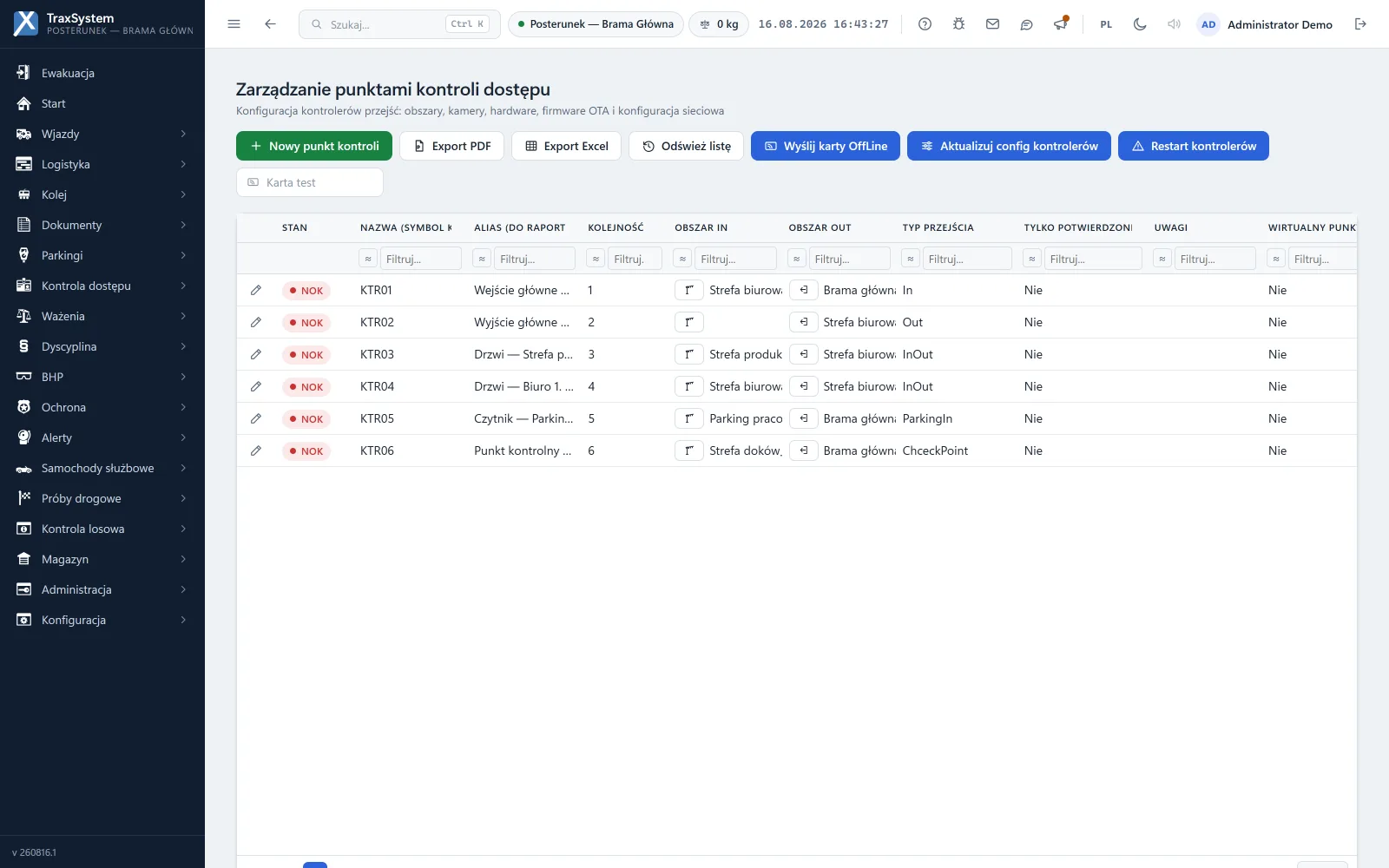The height and width of the screenshot is (868, 1389).
Task: Open Ewakuacja in the sidebar
Action: 102,73
